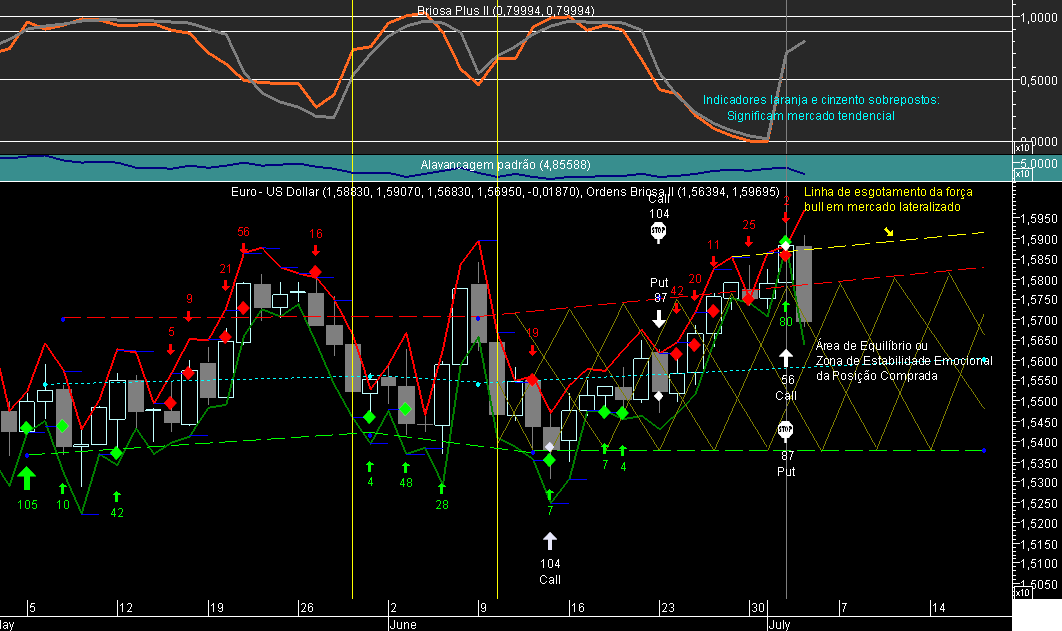Click small yellow arrow pointing at yellow trendline
Screen dimensions: 1062x631
click(x=889, y=232)
